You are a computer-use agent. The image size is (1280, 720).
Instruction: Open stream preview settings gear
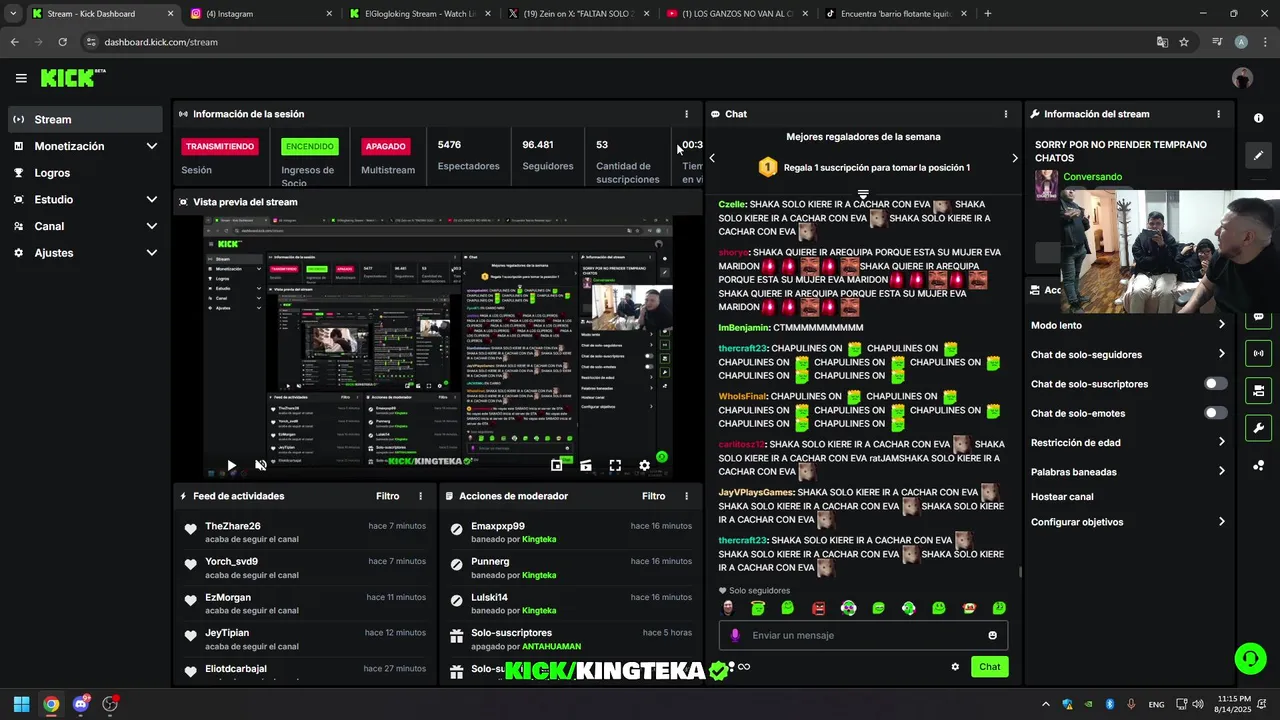(x=644, y=465)
